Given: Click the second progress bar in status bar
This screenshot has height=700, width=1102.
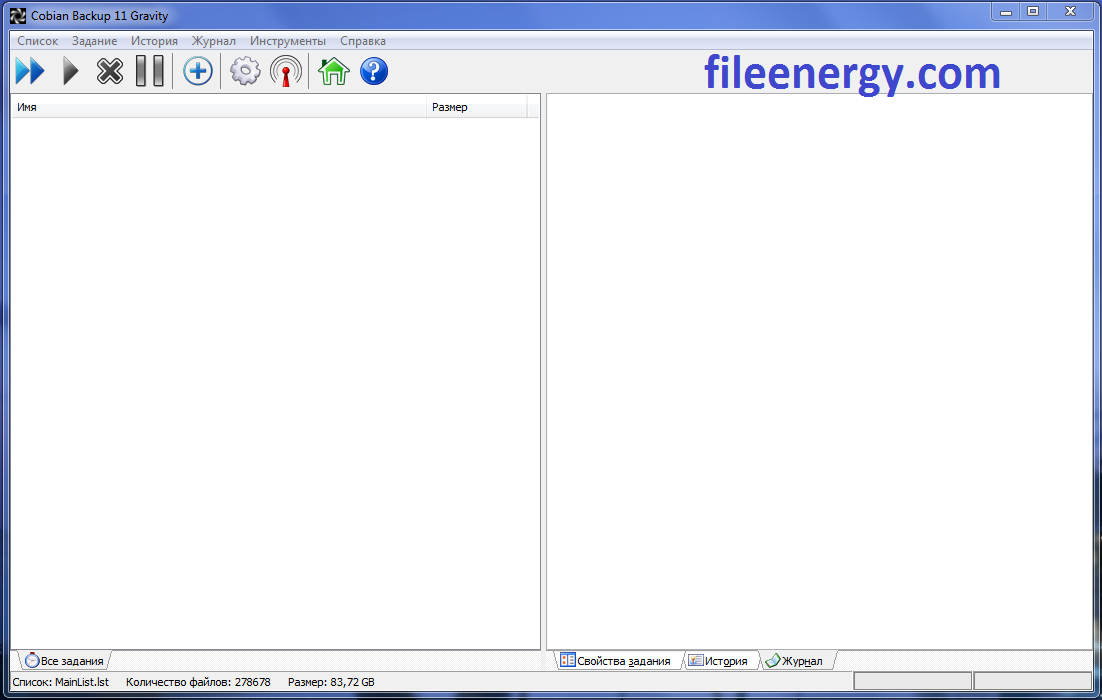Looking at the screenshot, I should tap(1032, 681).
